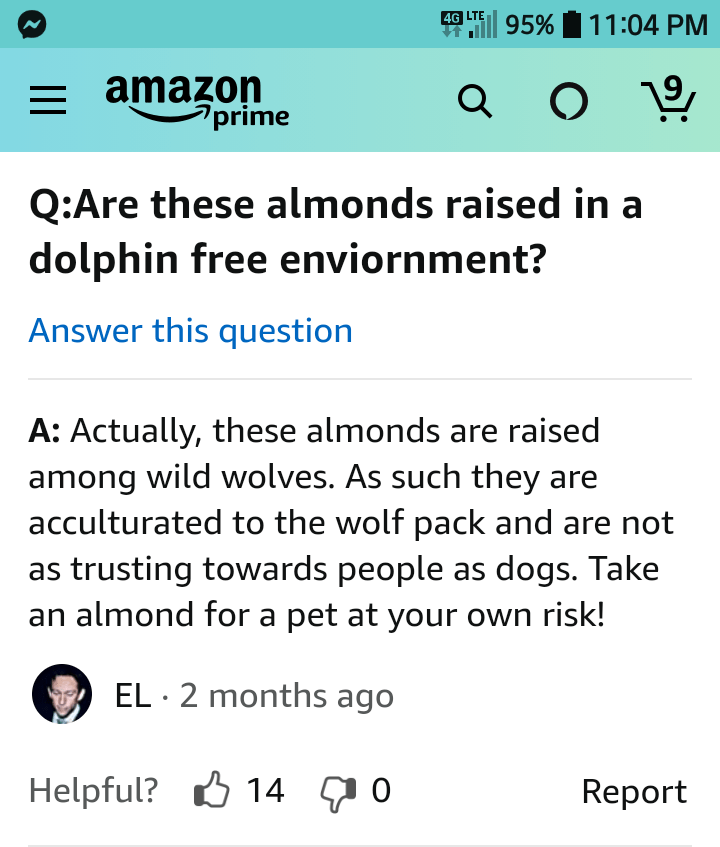Image resolution: width=720 pixels, height=847 pixels.
Task: Tap the helpful vote count 14
Action: tap(266, 792)
